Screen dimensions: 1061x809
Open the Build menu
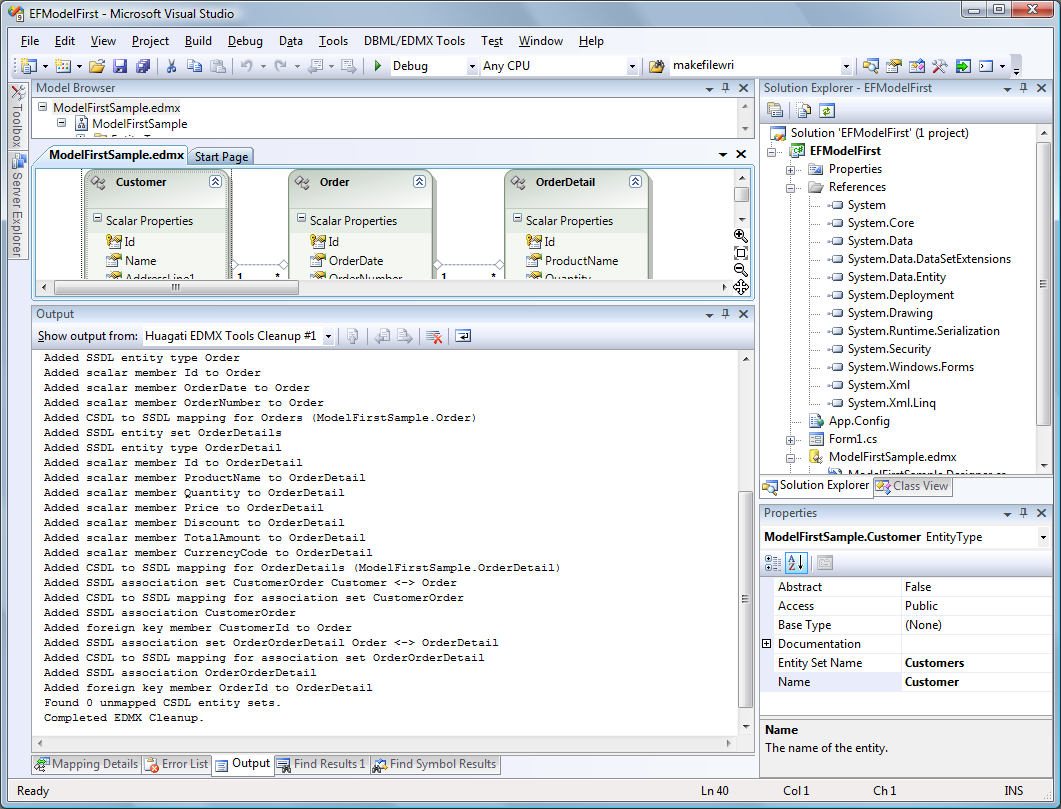[198, 41]
